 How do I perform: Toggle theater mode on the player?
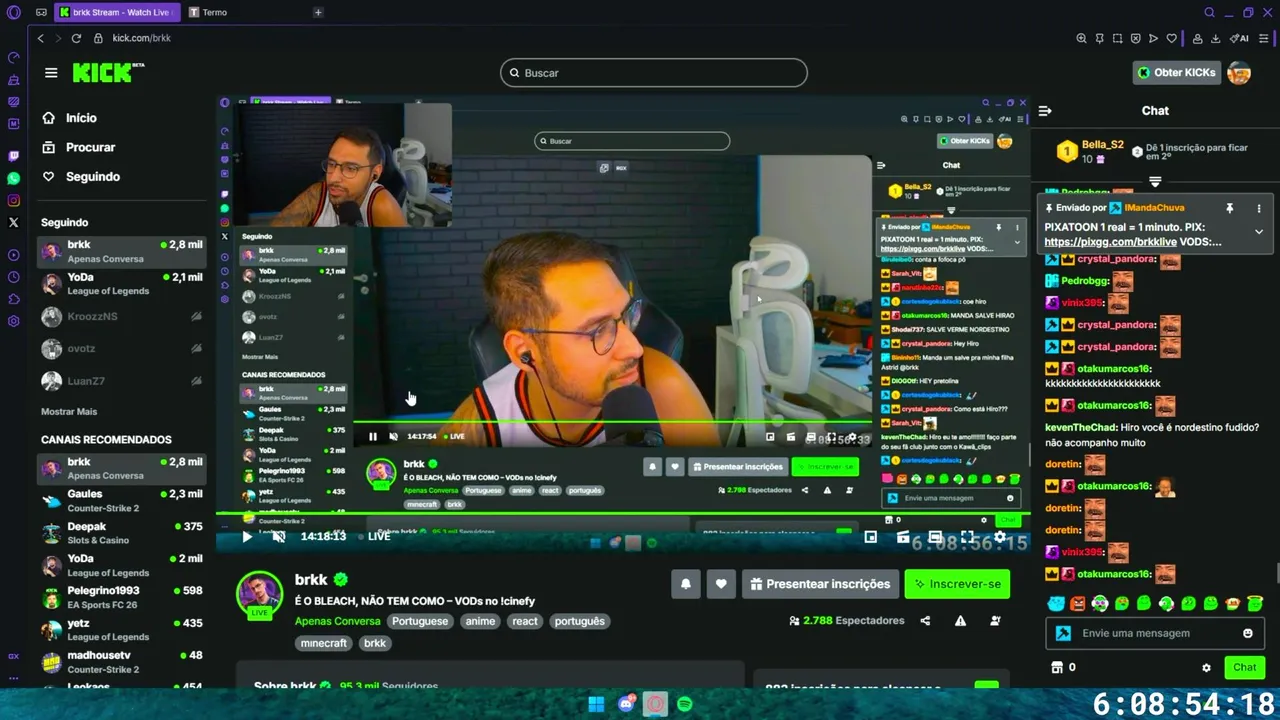tap(935, 537)
